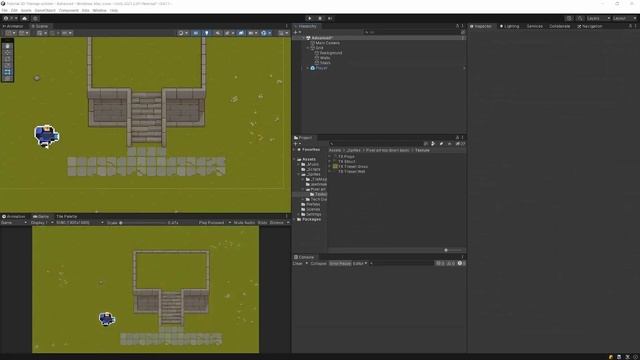Select the Prefabs folder in Project

pyautogui.click(x=313, y=204)
